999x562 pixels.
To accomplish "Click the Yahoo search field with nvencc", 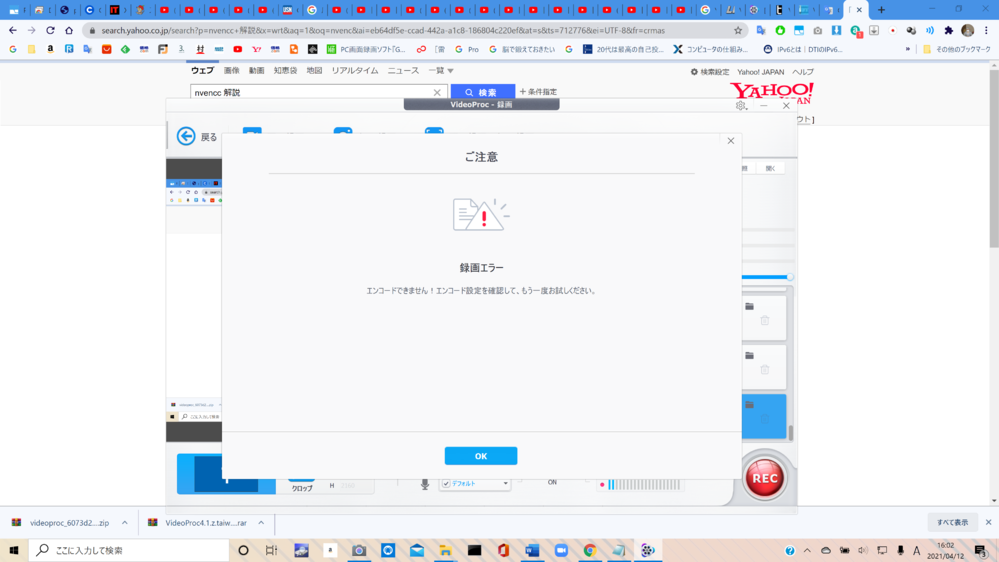I will pyautogui.click(x=310, y=92).
